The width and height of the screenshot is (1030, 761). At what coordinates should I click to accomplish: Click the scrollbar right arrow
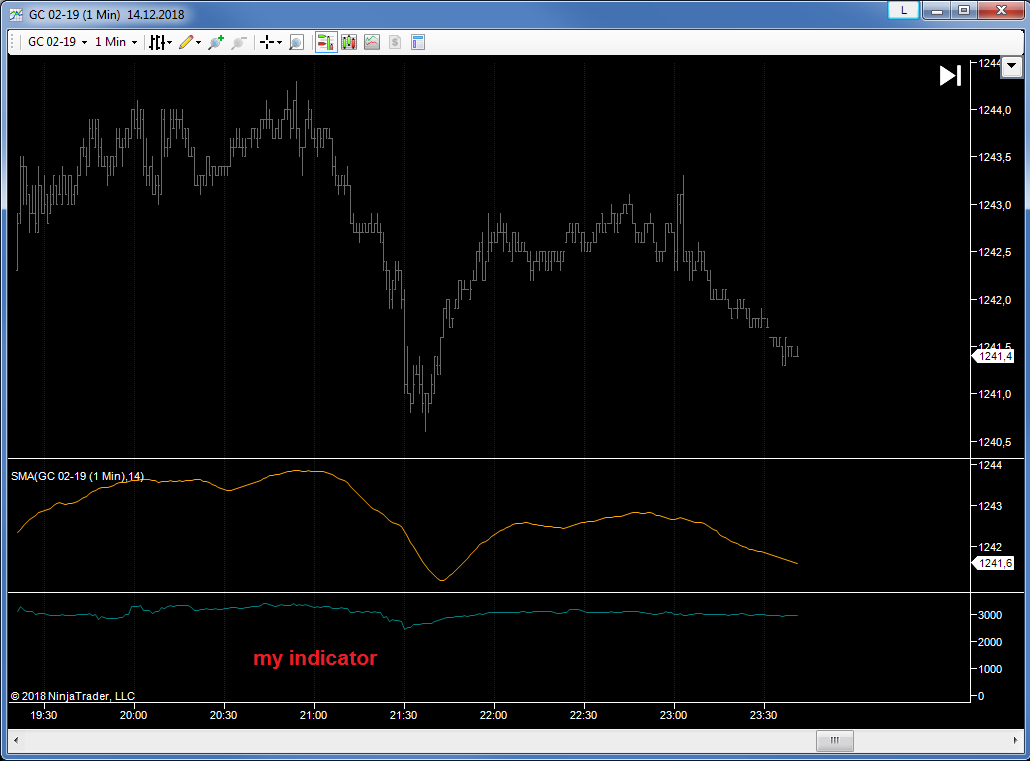1016,740
